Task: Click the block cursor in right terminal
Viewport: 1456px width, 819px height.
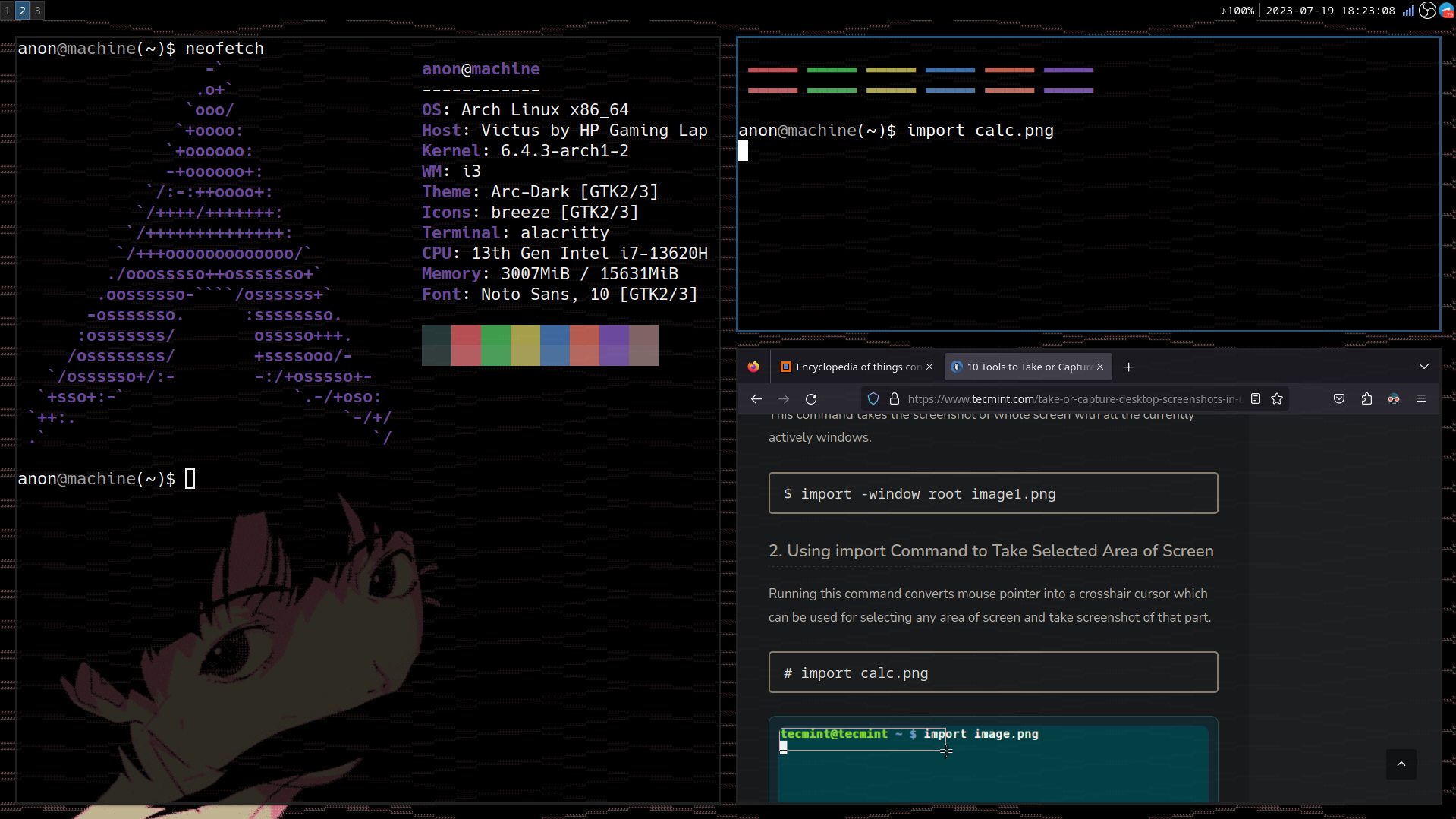Action: 744,151
